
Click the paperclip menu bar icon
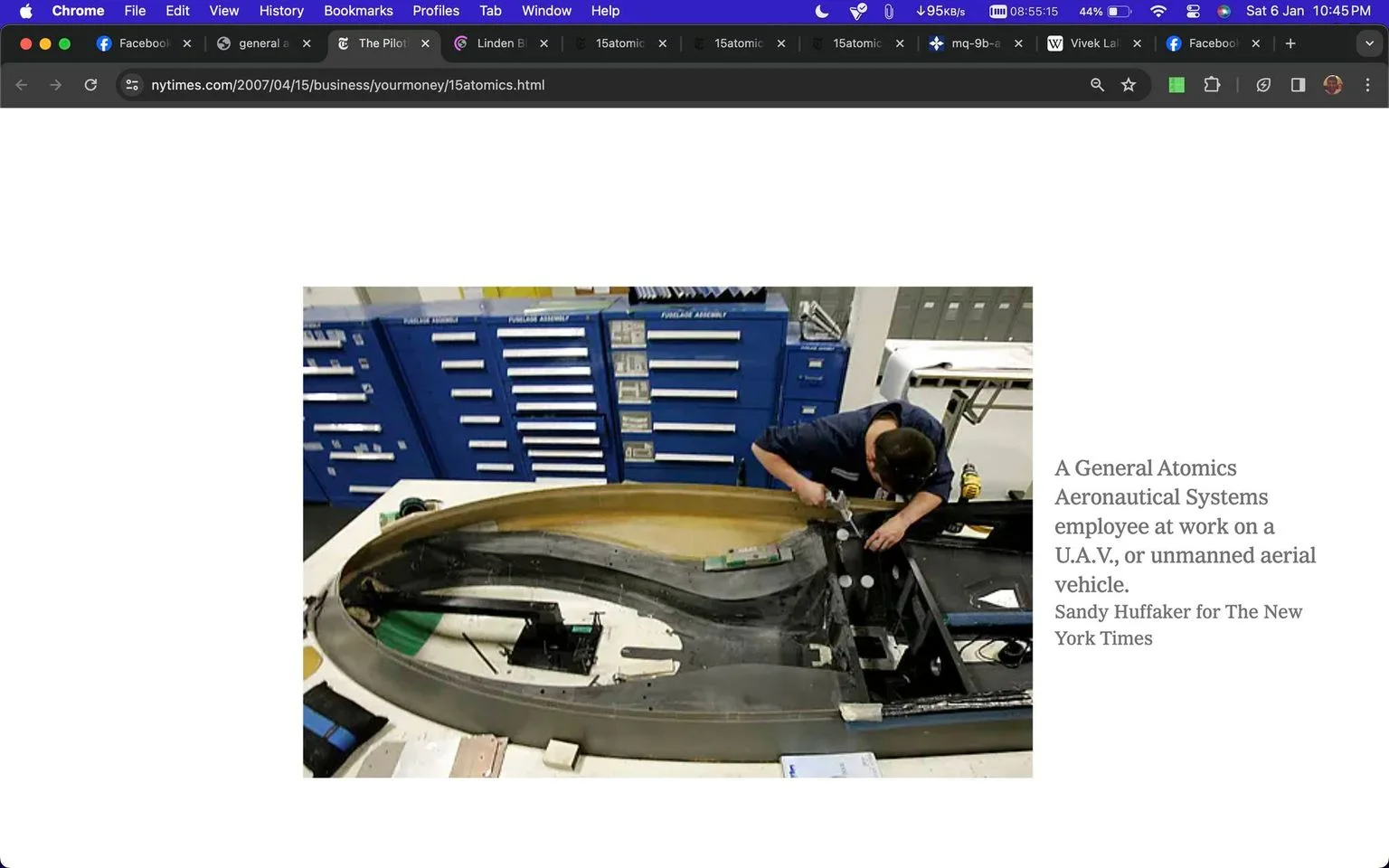[889, 11]
